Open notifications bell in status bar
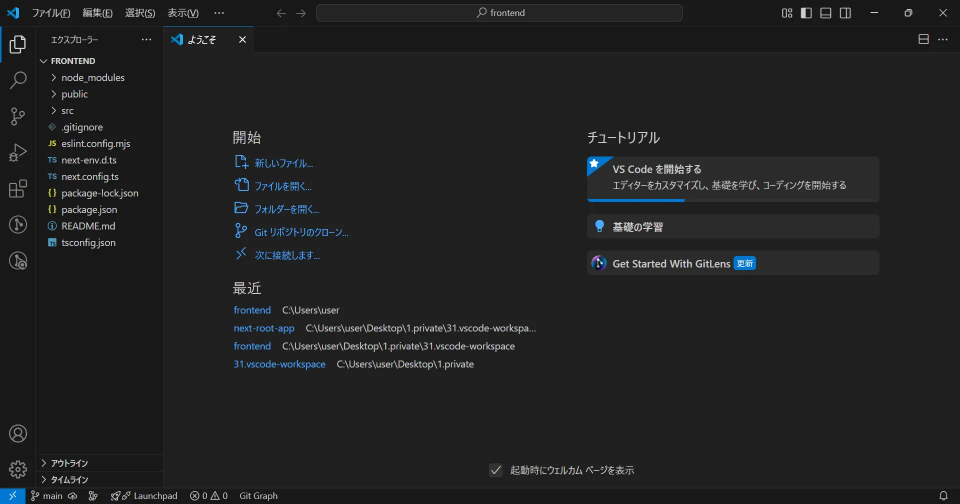 943,496
